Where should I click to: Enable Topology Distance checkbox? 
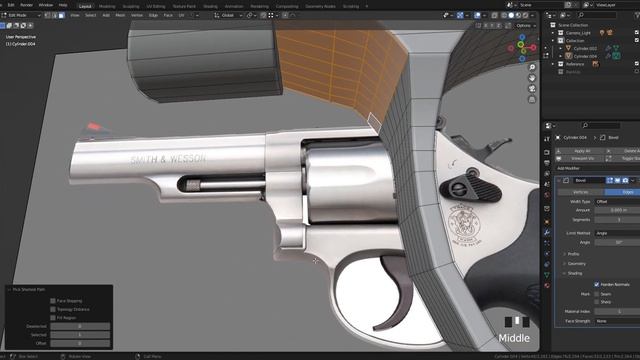(x=53, y=309)
